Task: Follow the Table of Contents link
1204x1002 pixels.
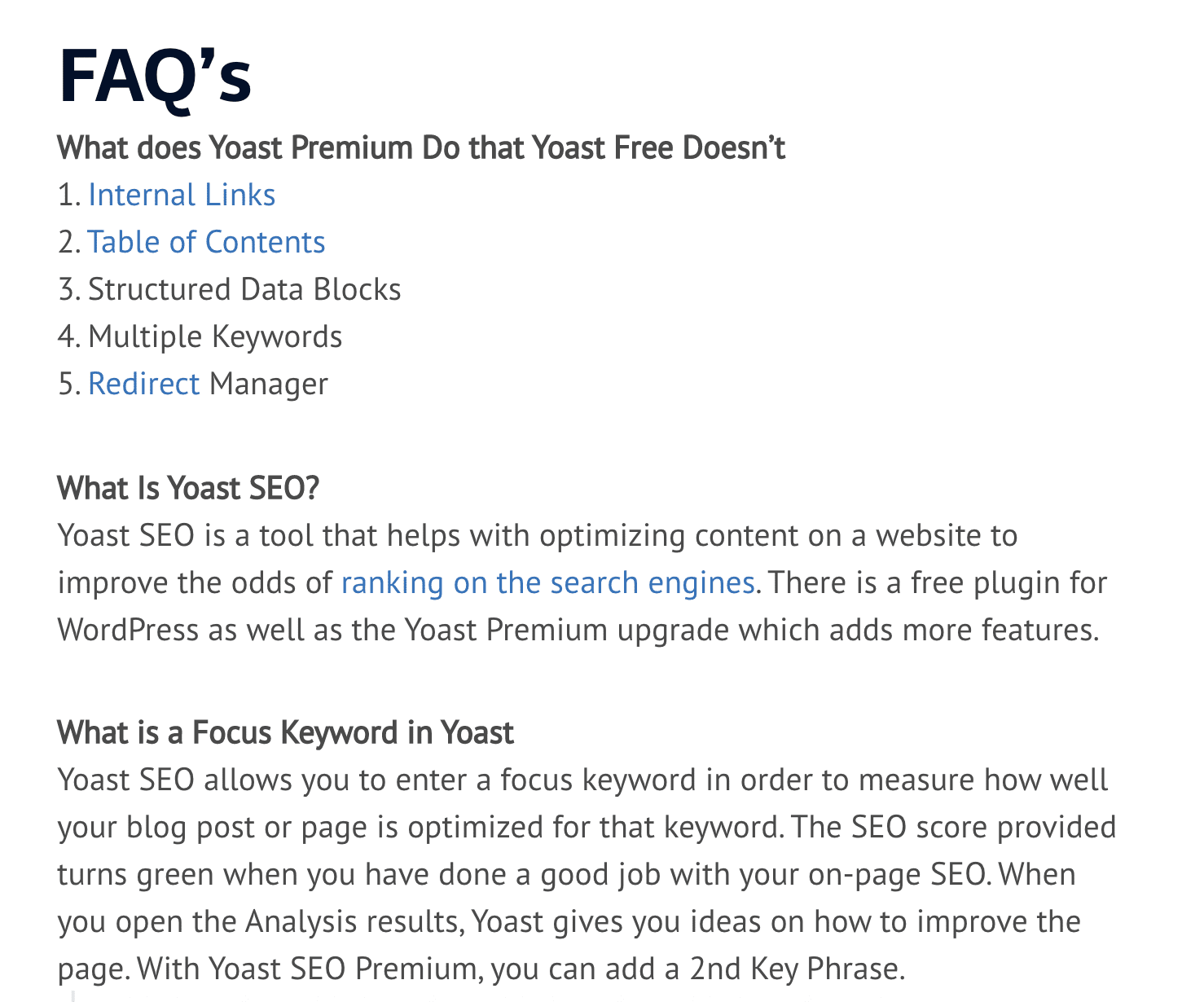Action: pos(206,243)
